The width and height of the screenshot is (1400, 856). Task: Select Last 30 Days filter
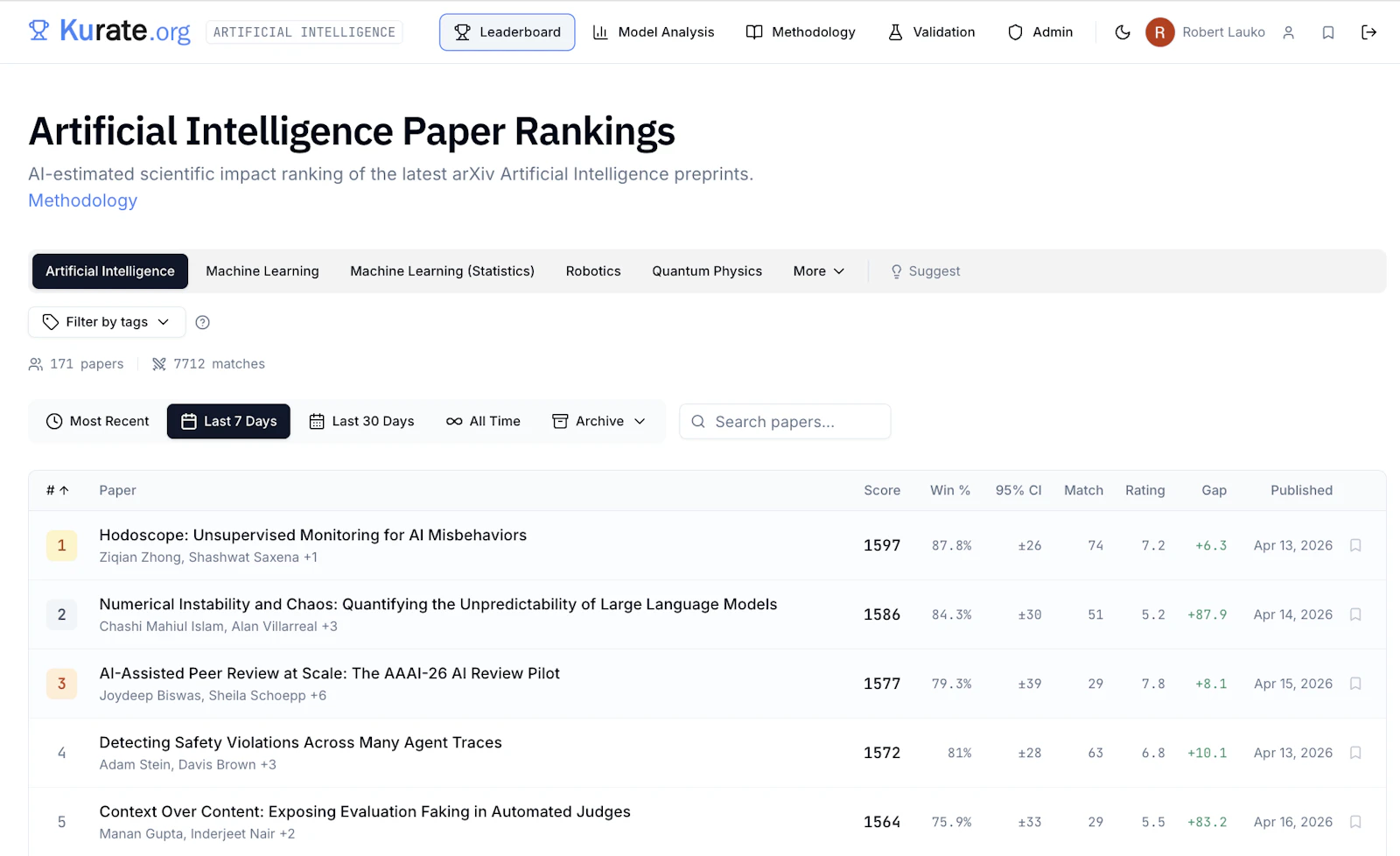click(362, 421)
